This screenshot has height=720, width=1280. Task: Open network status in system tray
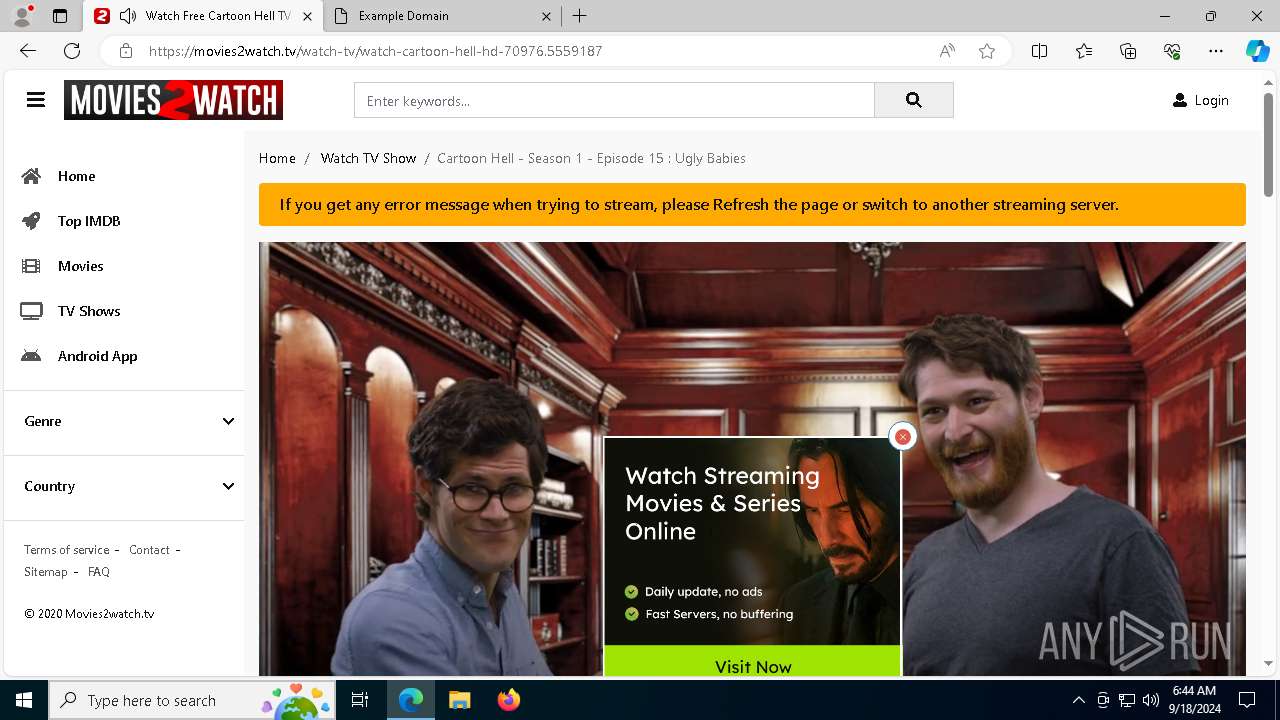[x=1127, y=700]
